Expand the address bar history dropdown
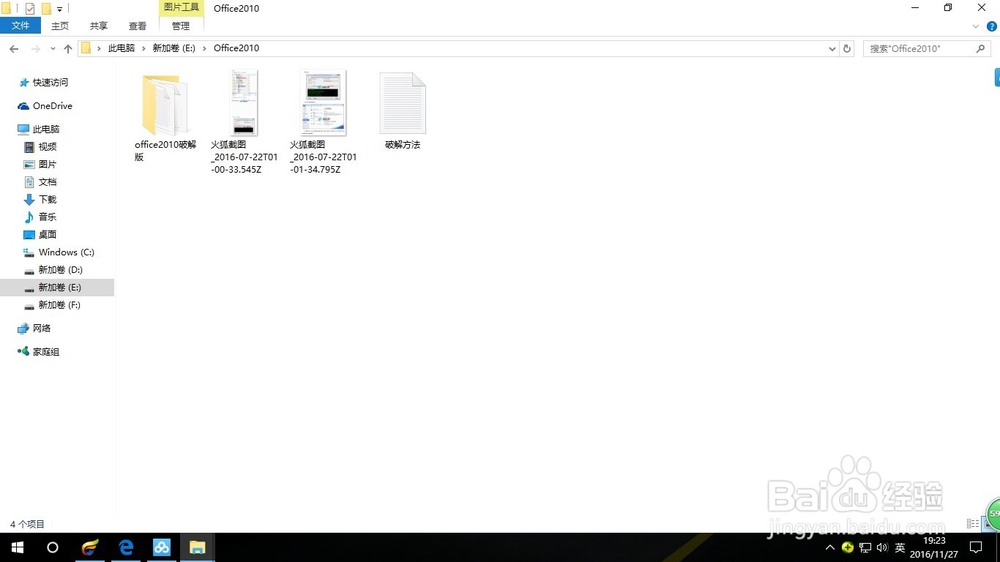Screen dimensions: 1000x562 [x=832, y=48]
